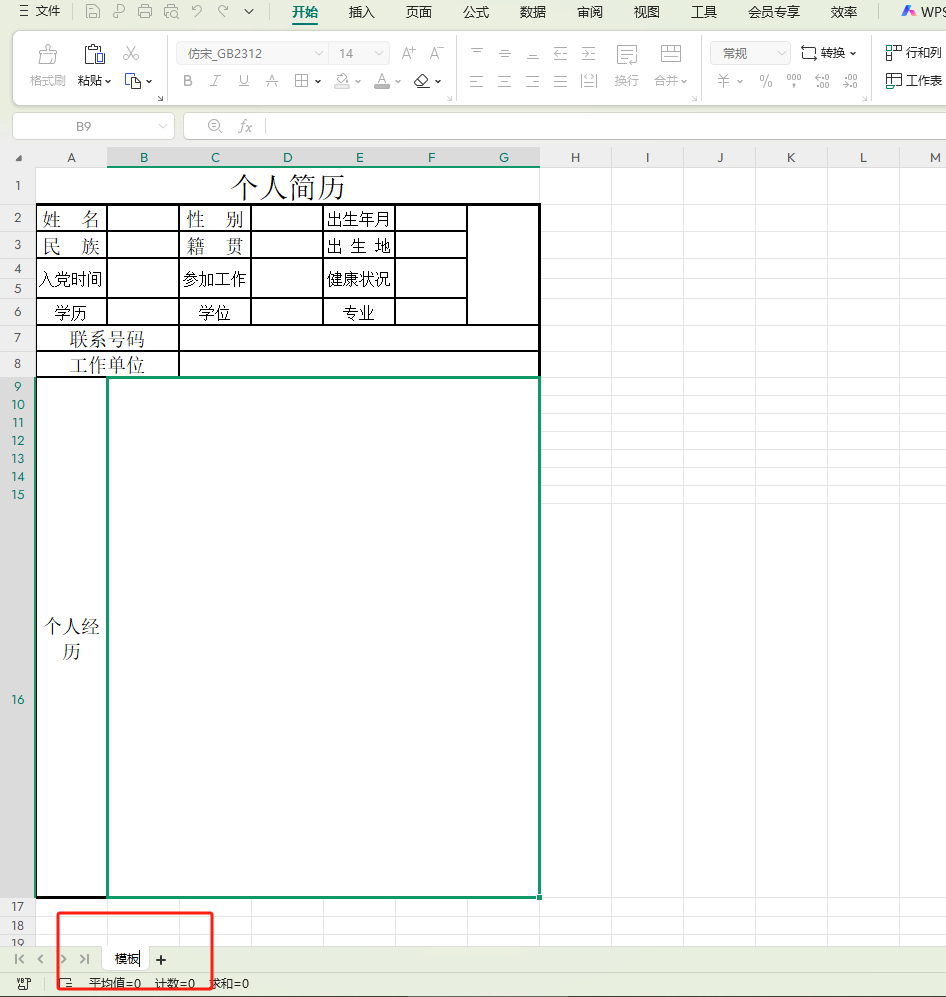Click the Borders grid icon

pos(302,81)
